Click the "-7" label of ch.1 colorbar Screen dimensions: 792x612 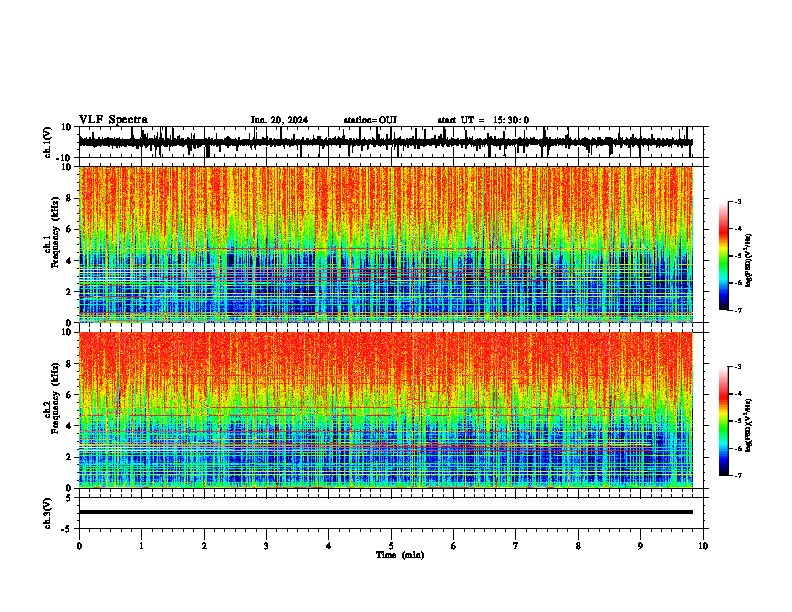(737, 310)
